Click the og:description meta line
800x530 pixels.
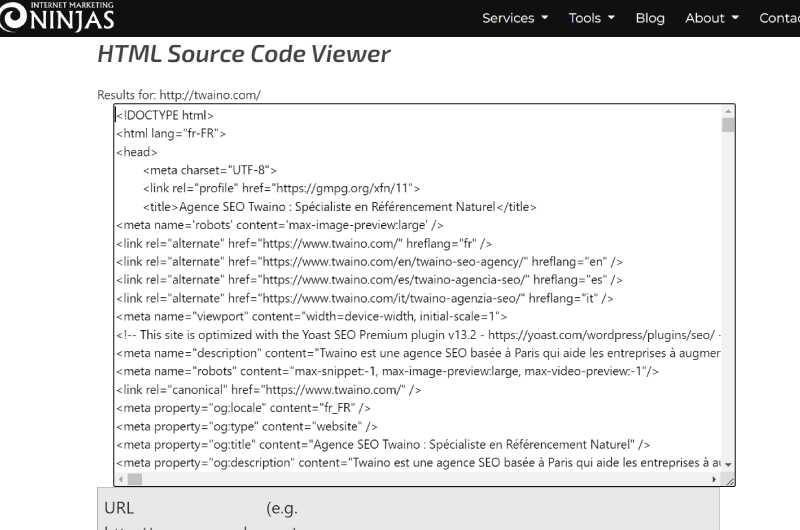(418, 463)
